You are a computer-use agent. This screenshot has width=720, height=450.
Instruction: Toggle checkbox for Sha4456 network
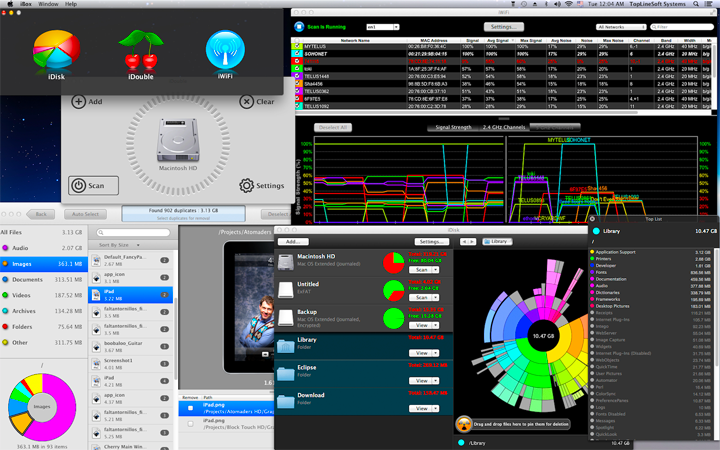(297, 84)
